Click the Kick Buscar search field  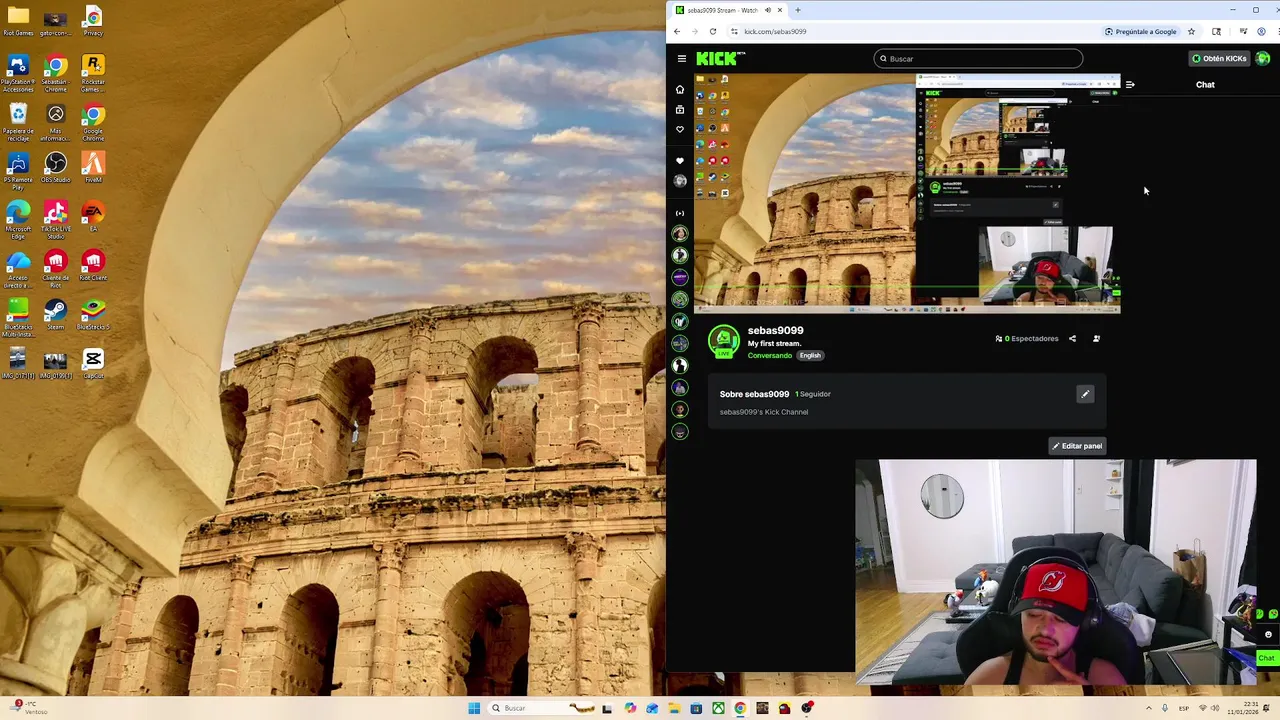[978, 59]
